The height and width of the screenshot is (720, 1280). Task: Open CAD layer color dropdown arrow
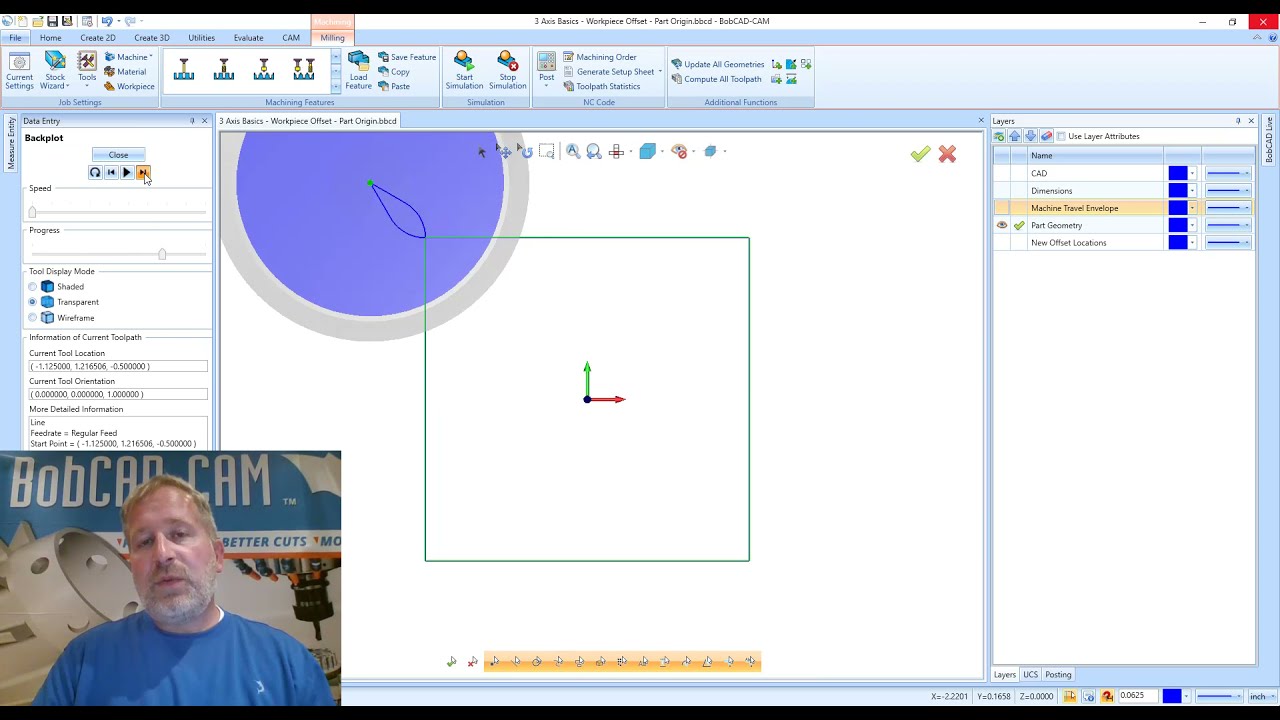[x=1192, y=174]
